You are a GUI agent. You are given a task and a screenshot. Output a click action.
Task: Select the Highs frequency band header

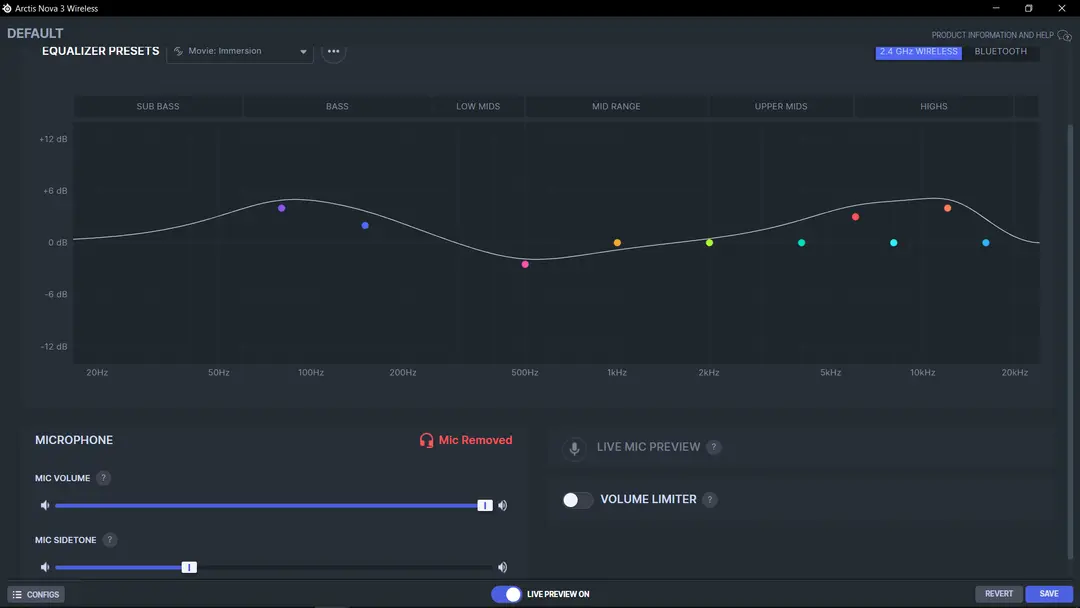point(934,106)
